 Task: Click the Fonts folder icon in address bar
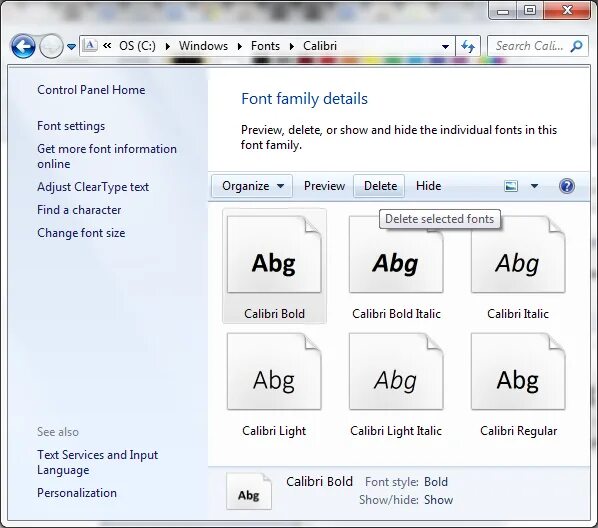(x=90, y=45)
